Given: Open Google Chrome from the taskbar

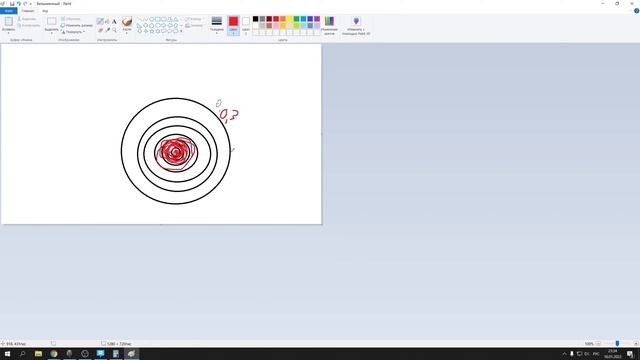Looking at the screenshot, I should coord(54,354).
